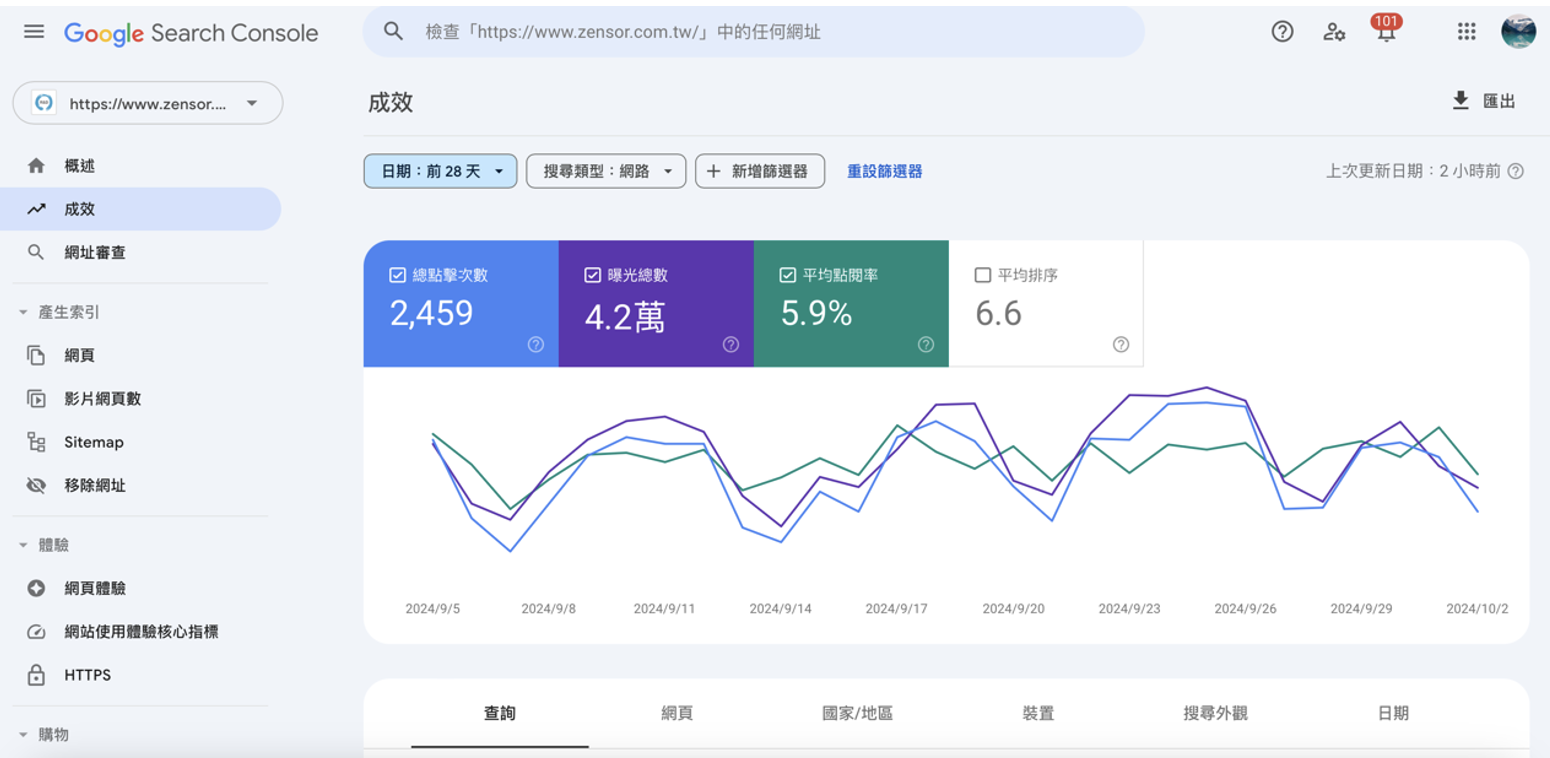This screenshot has height=758, width=1550.
Task: Check the 平均排序 checkbox
Action: (x=982, y=275)
